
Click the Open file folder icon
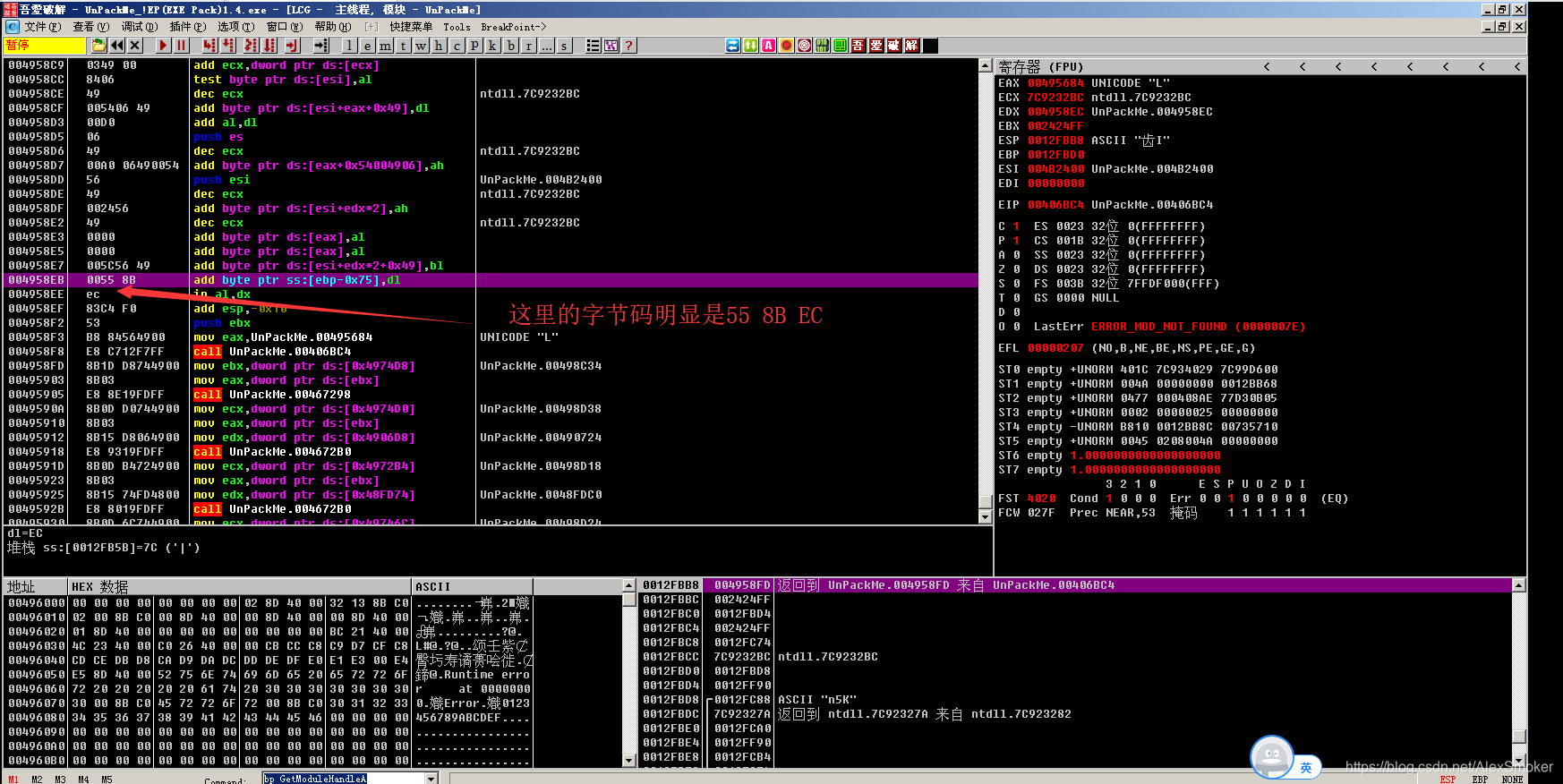pyautogui.click(x=98, y=46)
